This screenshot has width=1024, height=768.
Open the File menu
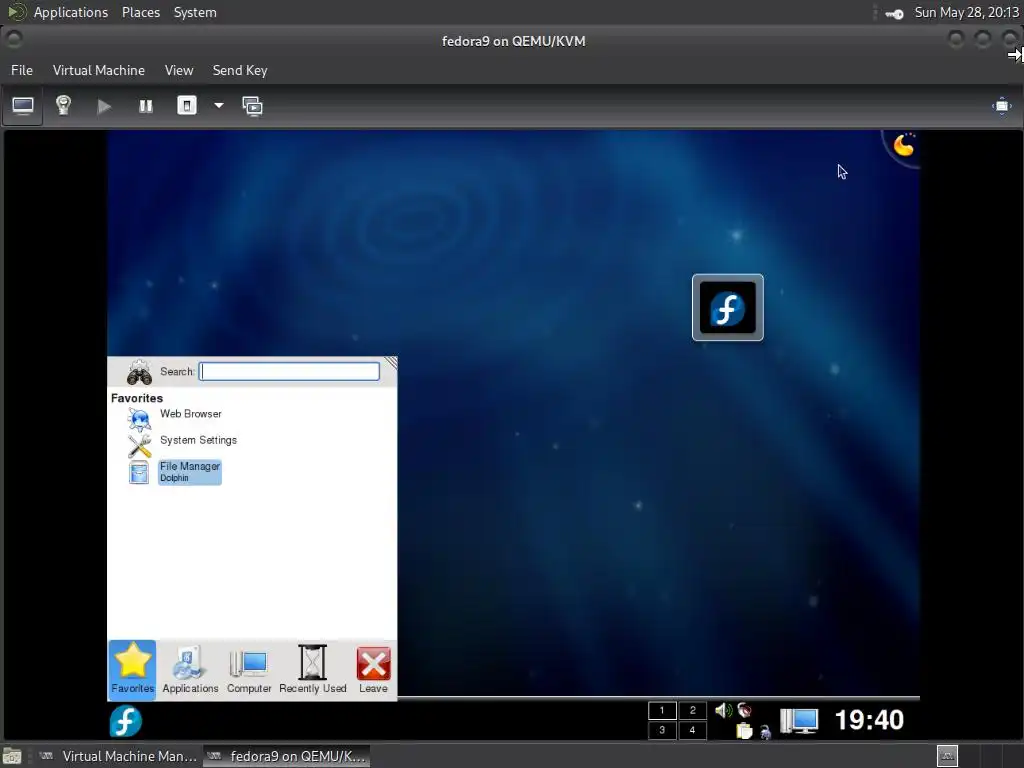pyautogui.click(x=22, y=70)
